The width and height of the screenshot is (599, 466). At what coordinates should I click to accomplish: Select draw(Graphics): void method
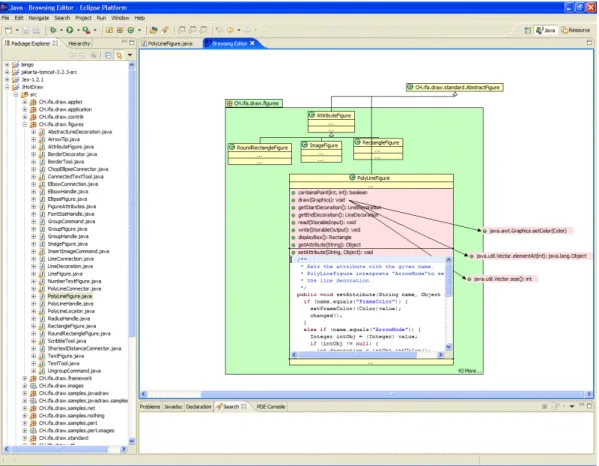321,200
